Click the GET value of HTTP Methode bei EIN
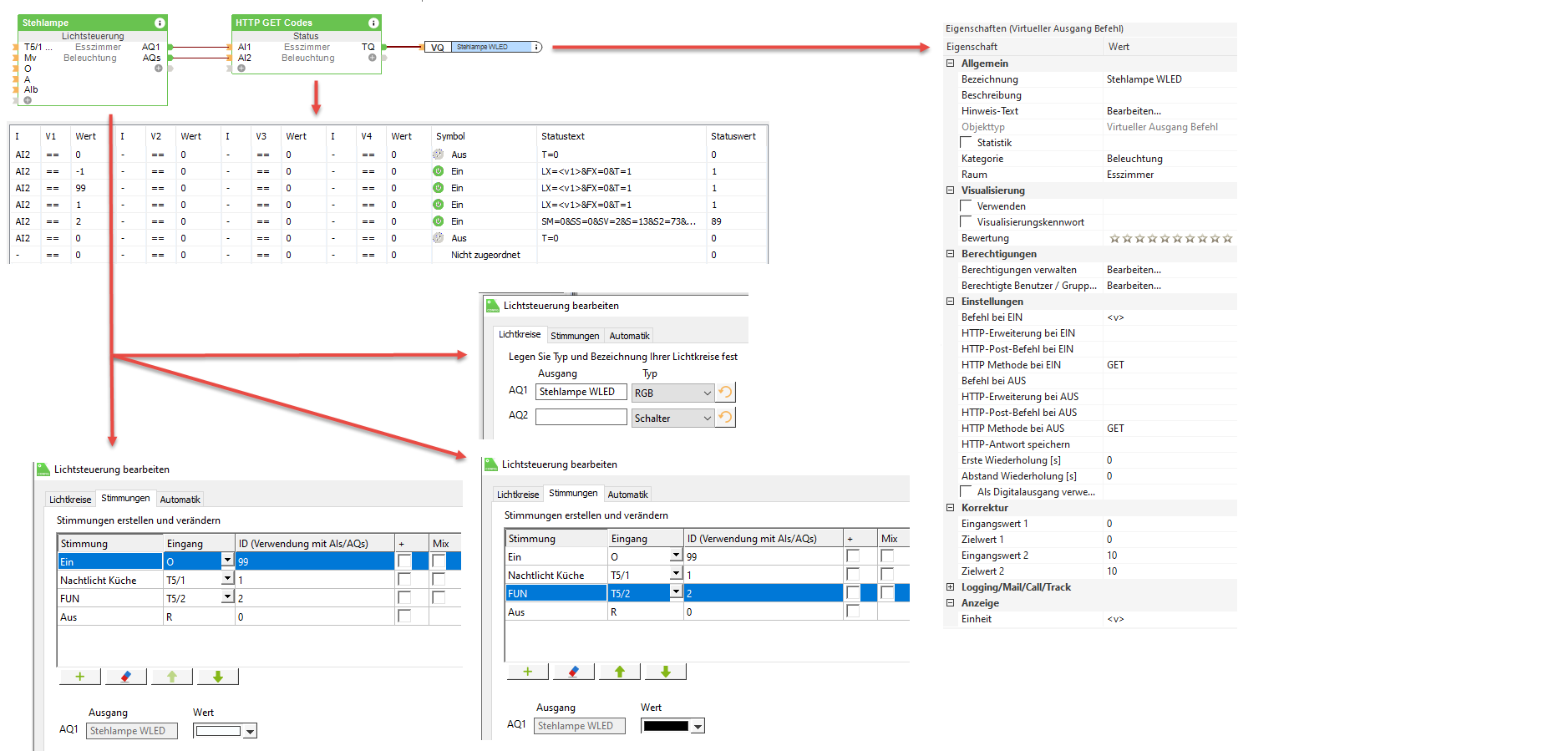 pos(1115,365)
